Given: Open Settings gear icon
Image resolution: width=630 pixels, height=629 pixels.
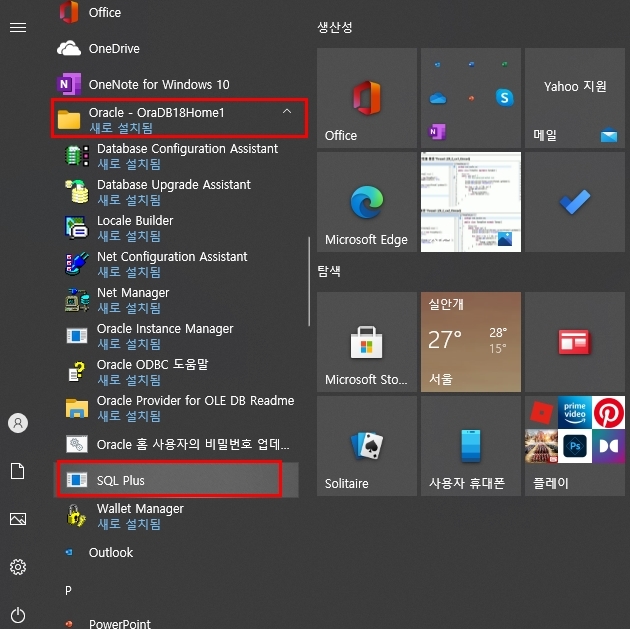Looking at the screenshot, I should (18, 567).
